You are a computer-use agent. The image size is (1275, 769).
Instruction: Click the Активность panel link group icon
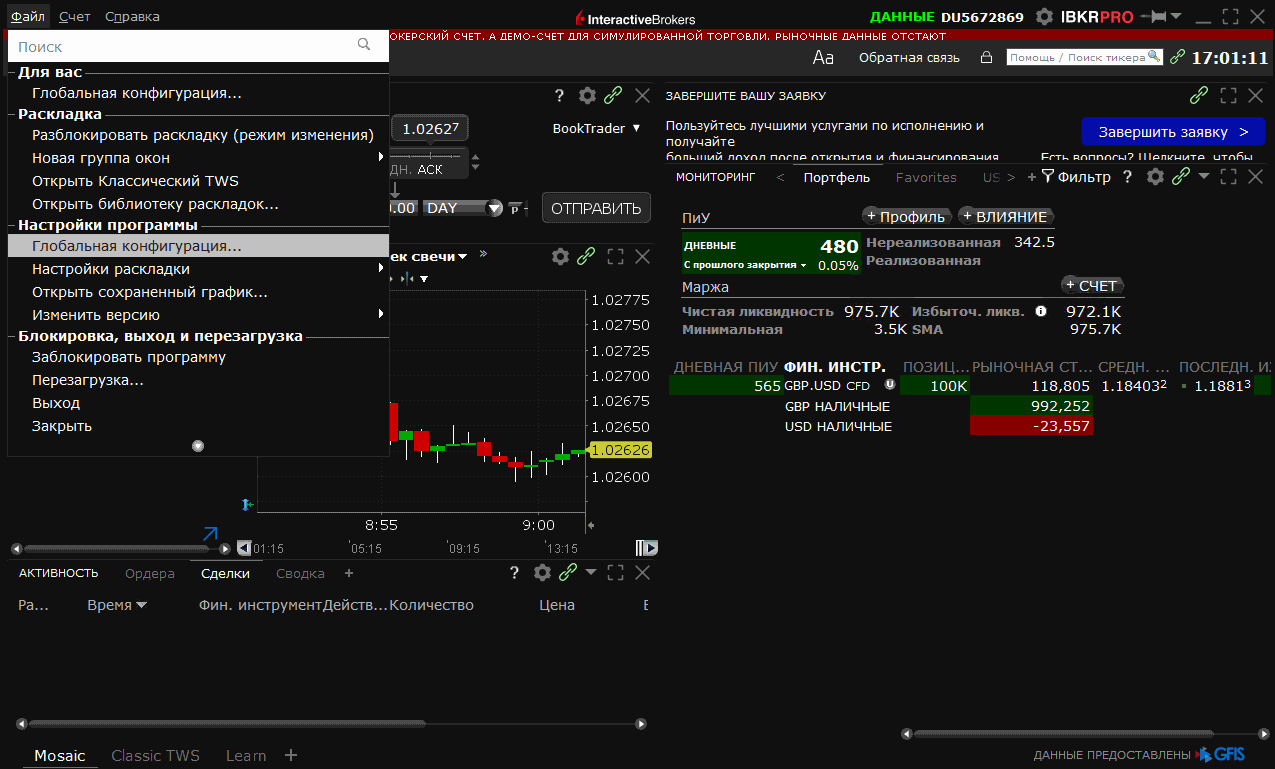click(568, 573)
